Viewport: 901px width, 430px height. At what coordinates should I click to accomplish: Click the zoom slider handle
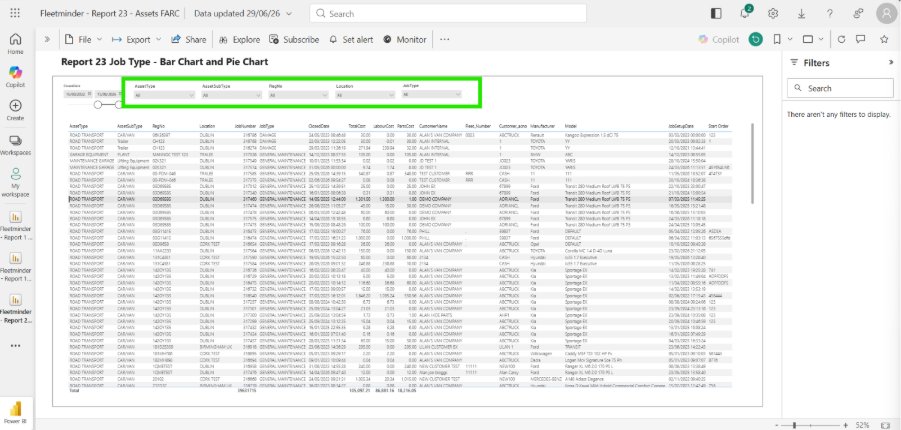[x=795, y=425]
